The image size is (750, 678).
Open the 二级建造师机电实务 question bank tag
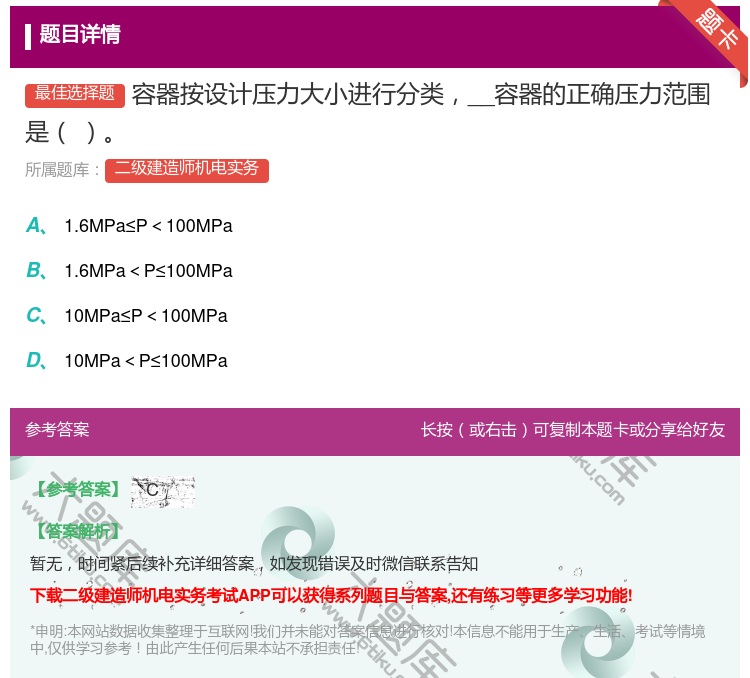tap(187, 170)
